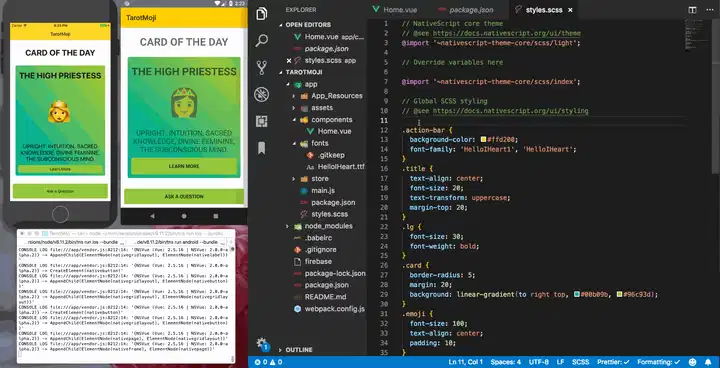Open the Manage gear with update badge
The width and height of the screenshot is (720, 368).
(262, 344)
